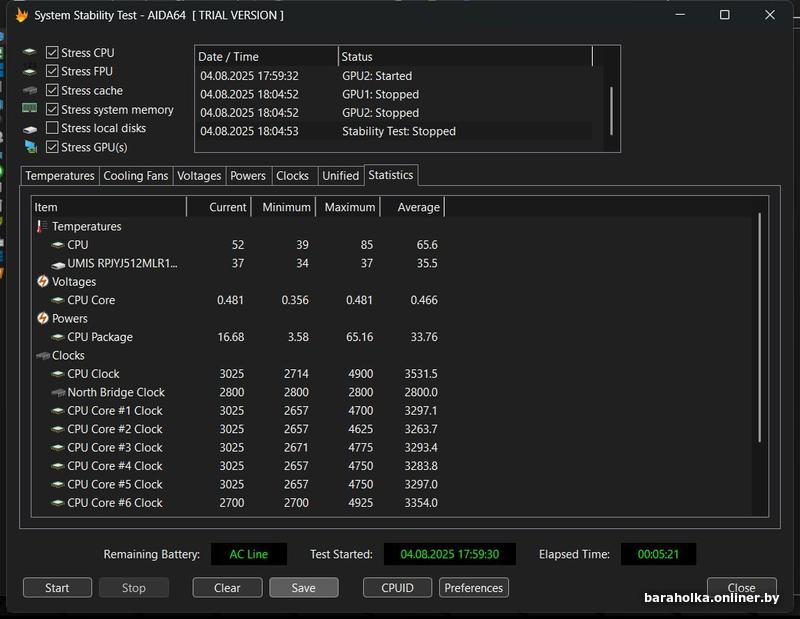
Task: Click the Elapsed Time value 00:05:21
Action: [658, 554]
